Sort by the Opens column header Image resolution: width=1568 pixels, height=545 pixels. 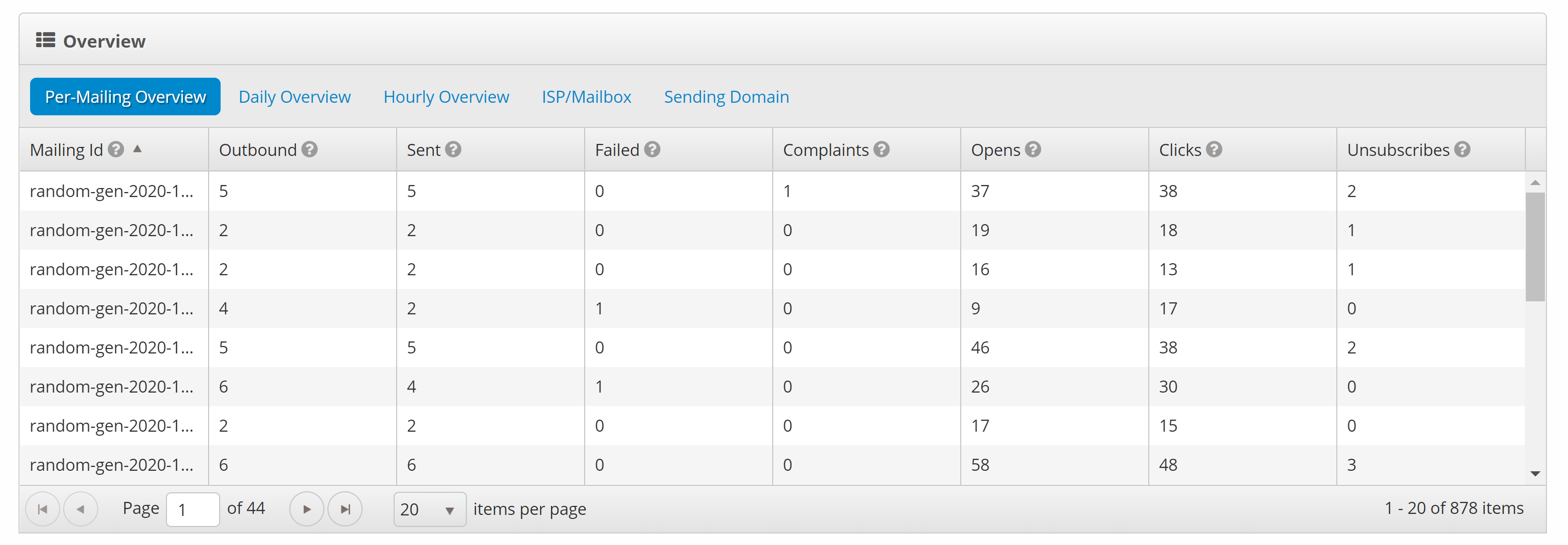[x=995, y=150]
